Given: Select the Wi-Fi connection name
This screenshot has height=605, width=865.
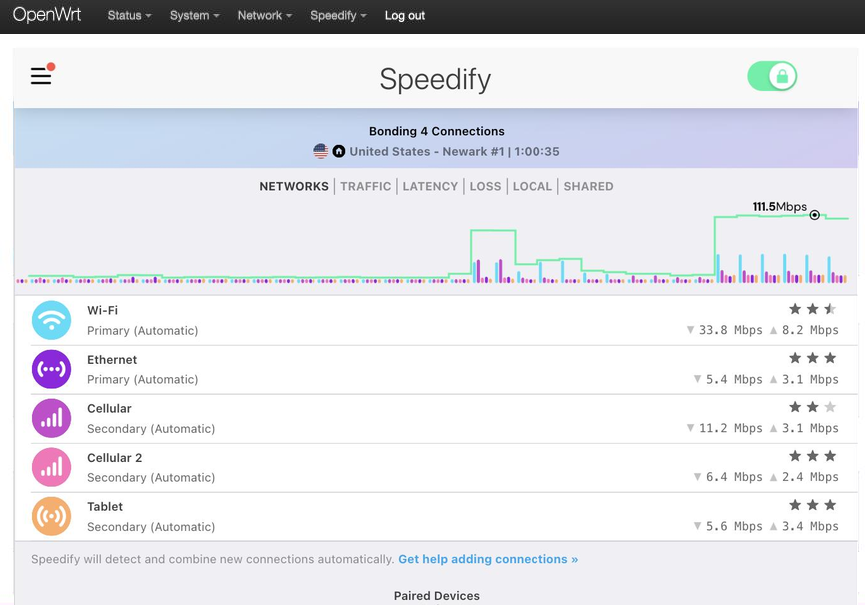Looking at the screenshot, I should (x=103, y=310).
